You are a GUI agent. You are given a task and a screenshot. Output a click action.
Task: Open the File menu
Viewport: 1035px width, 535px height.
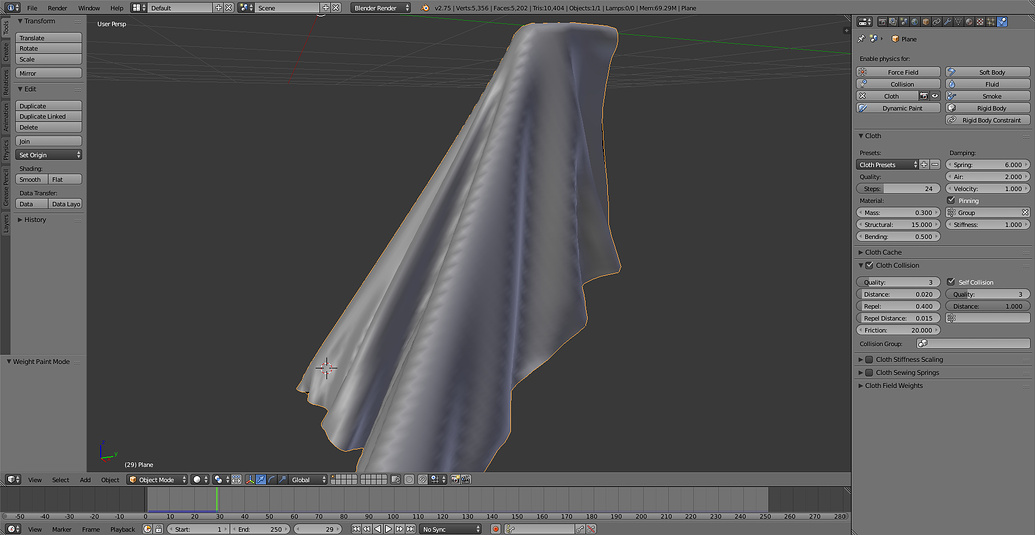32,8
